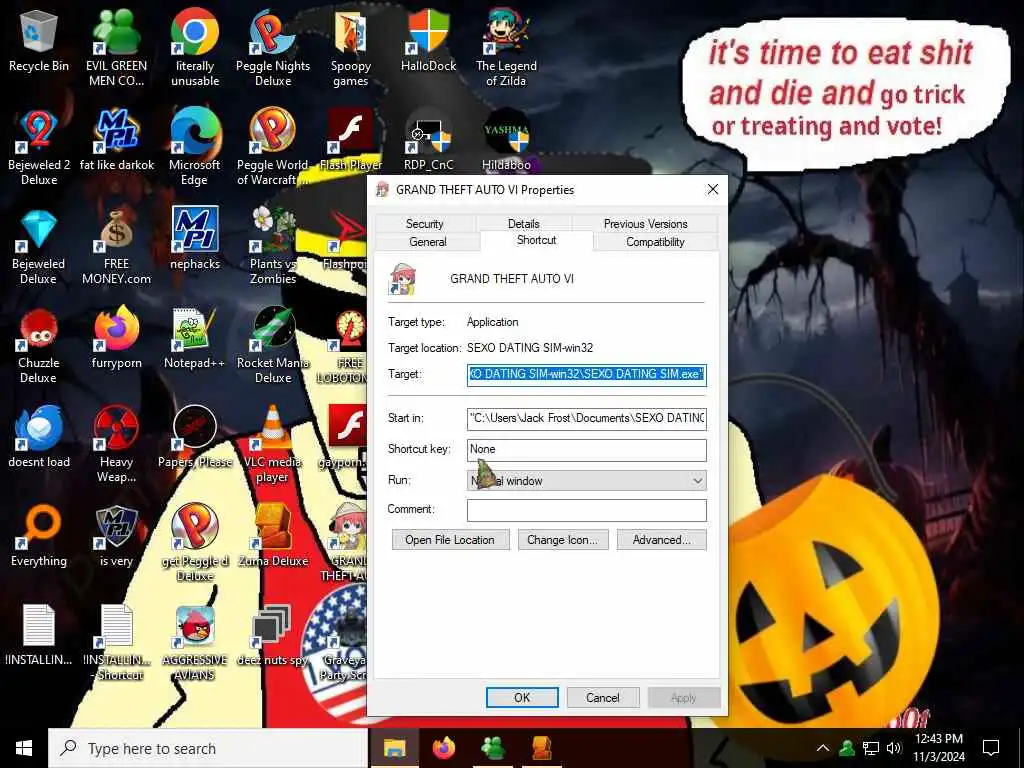Open the volume control in system tray
Viewport: 1024px width, 768px height.
coord(894,748)
